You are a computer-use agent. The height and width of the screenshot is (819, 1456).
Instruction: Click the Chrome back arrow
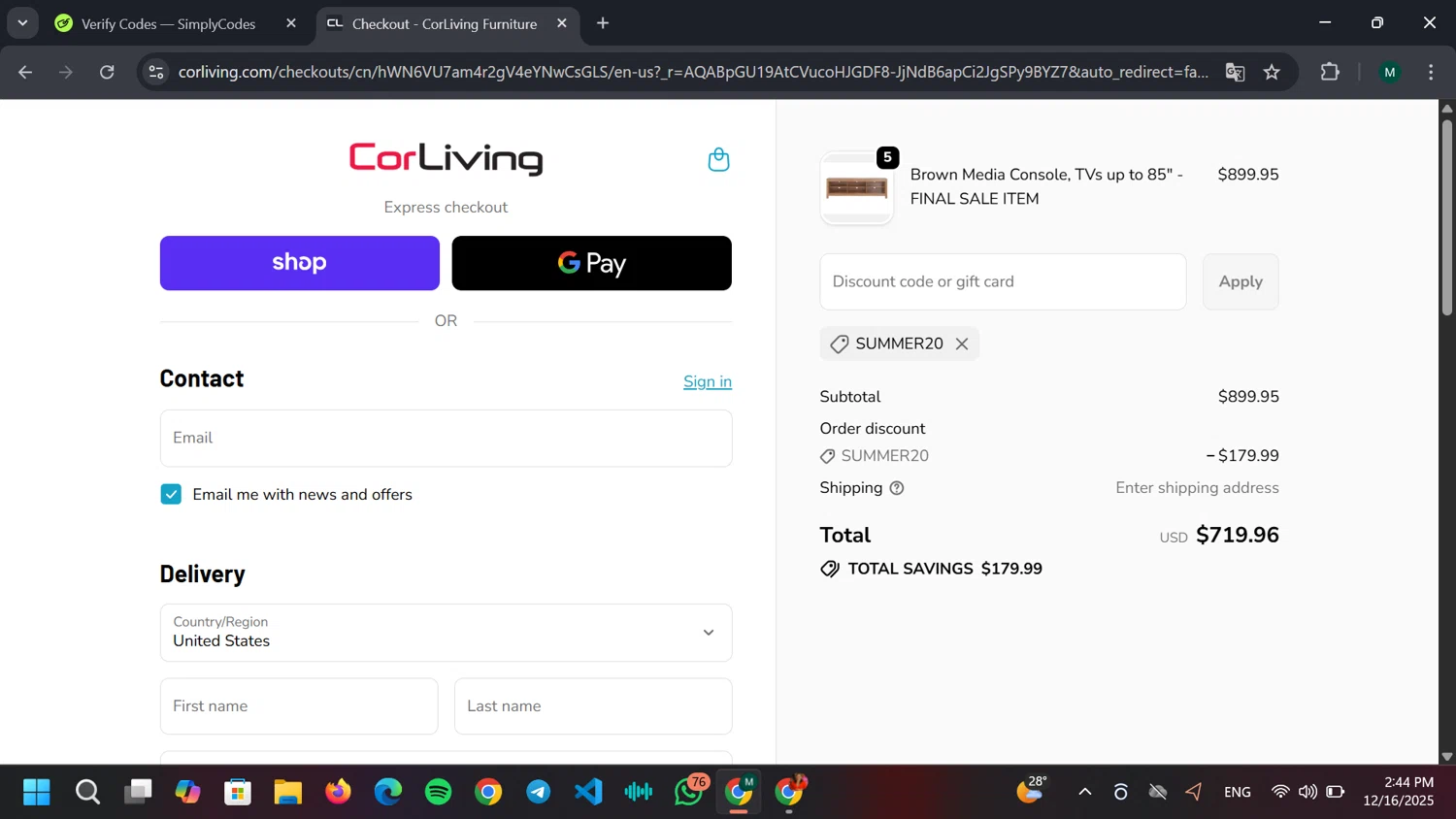(25, 72)
